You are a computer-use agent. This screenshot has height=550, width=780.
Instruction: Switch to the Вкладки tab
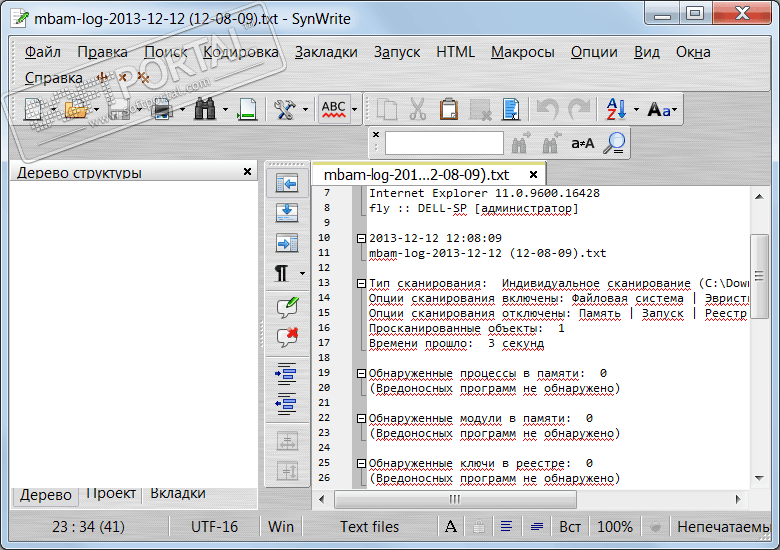coord(178,494)
